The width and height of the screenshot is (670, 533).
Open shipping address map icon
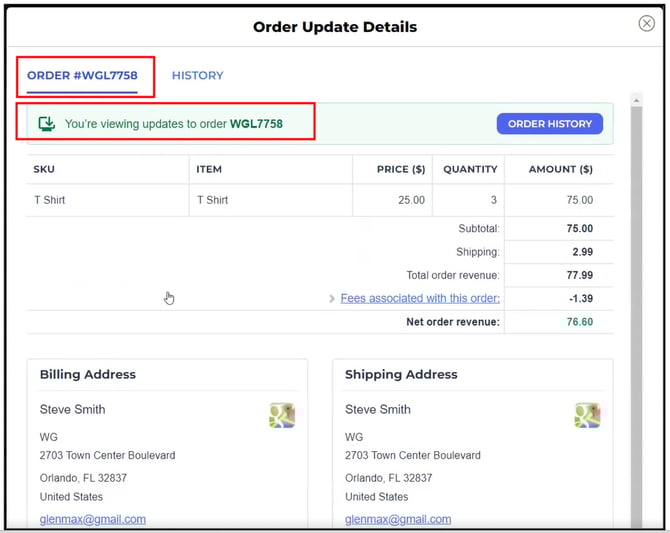tap(588, 415)
